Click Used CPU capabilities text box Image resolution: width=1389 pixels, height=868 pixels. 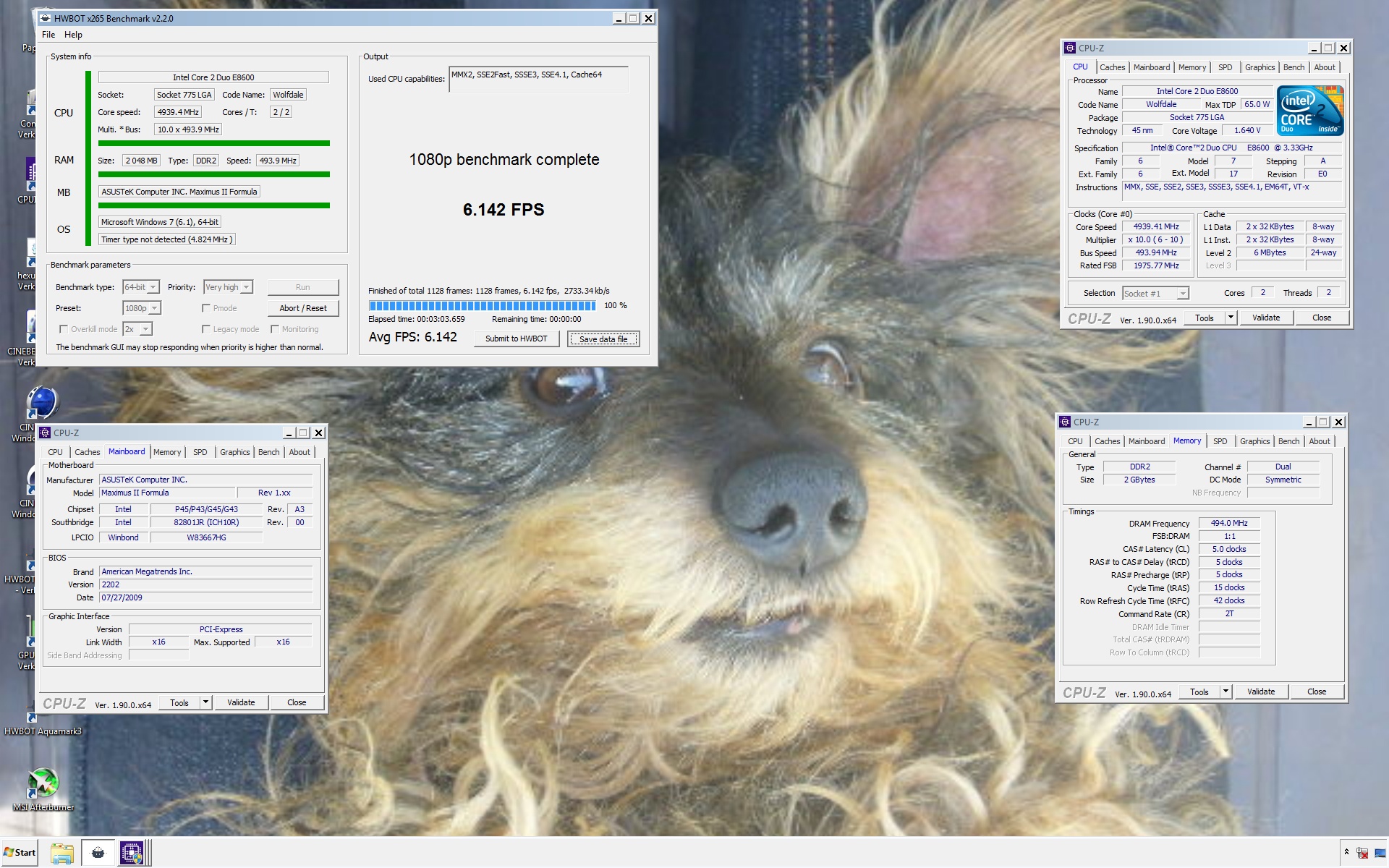coord(538,79)
